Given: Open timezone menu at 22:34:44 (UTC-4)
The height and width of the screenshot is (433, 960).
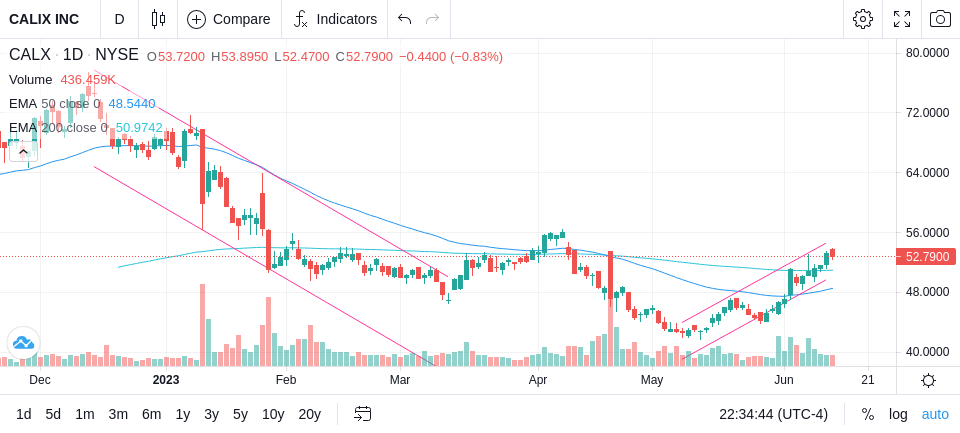Looking at the screenshot, I should [x=773, y=414].
